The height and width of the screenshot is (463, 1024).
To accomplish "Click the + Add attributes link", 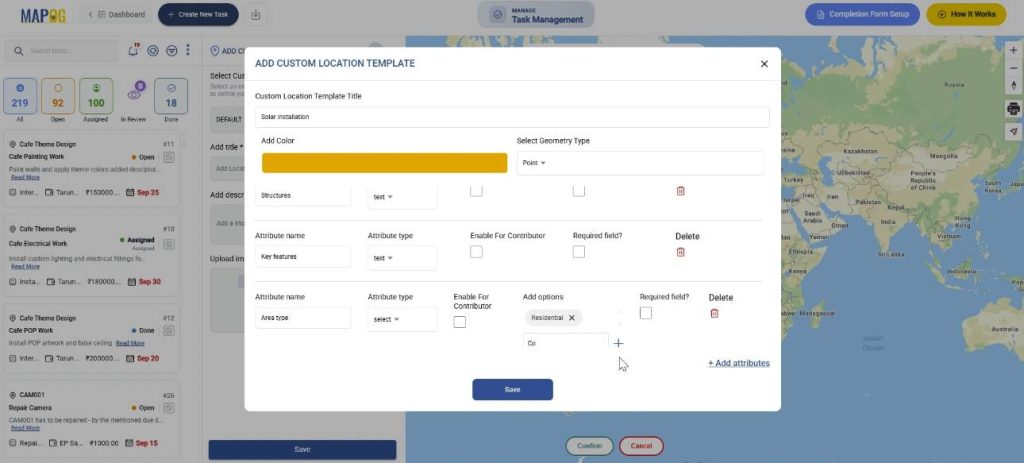I will (739, 363).
